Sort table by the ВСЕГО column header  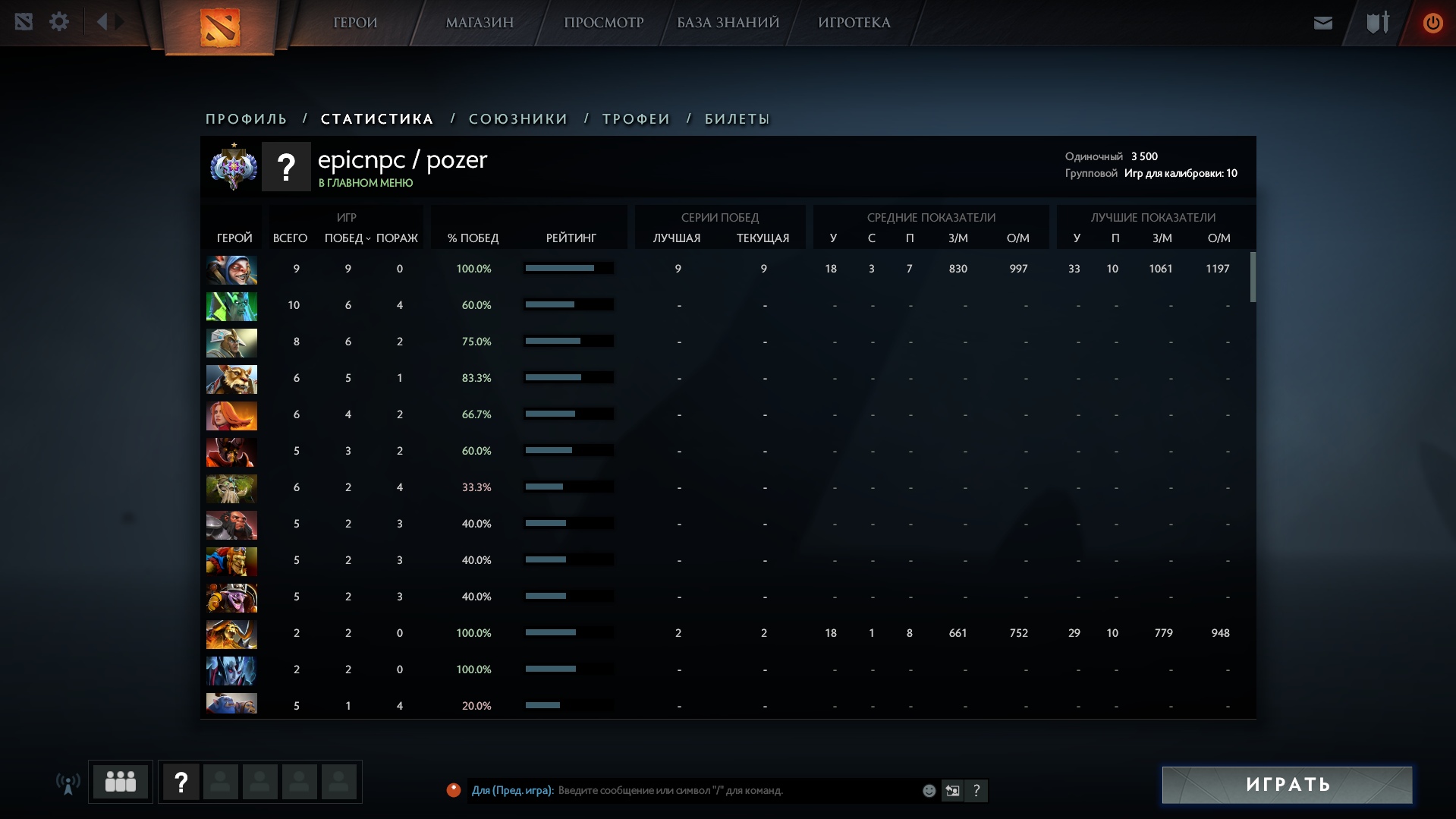[290, 238]
